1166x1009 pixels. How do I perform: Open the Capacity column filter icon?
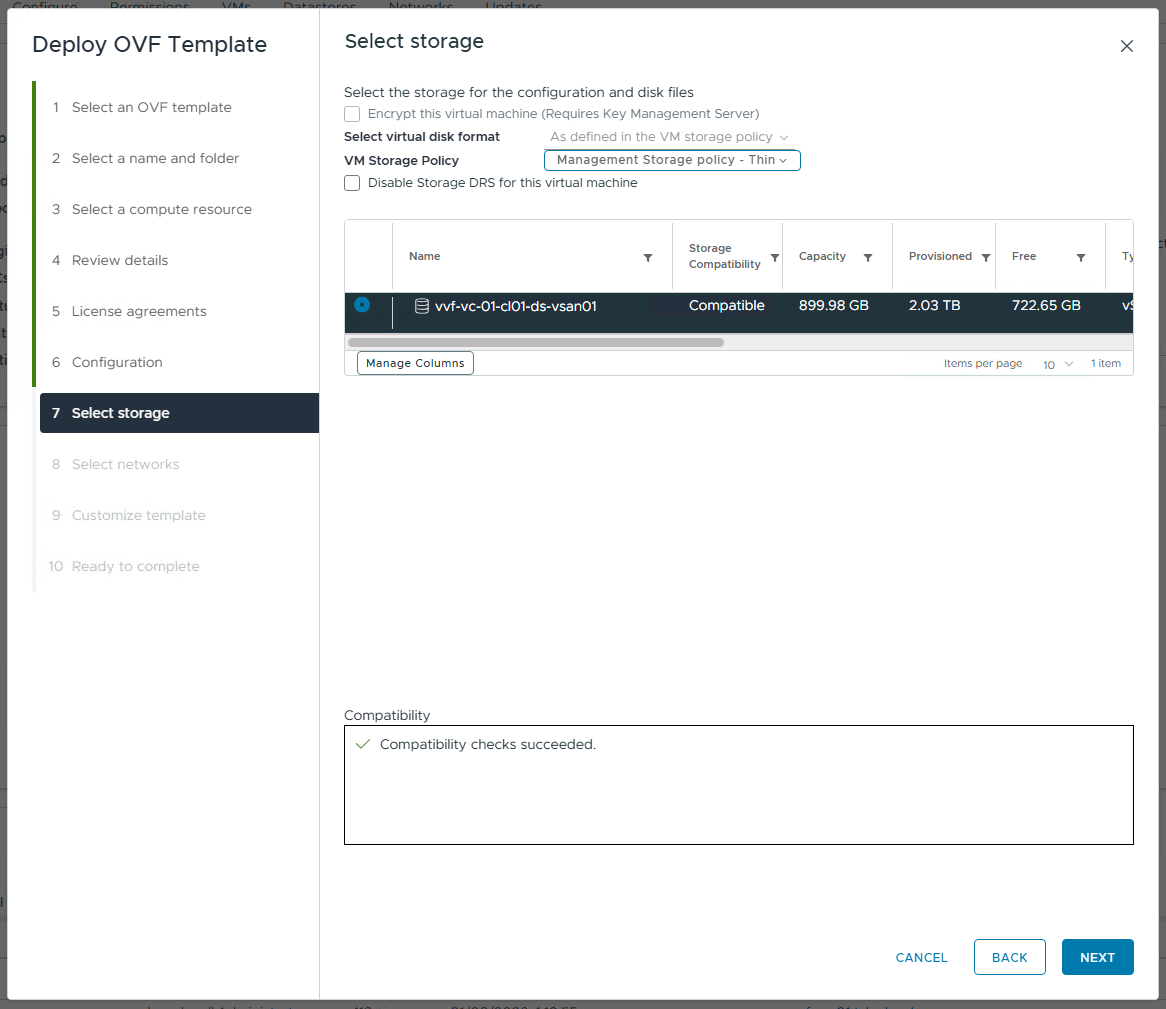pyautogui.click(x=868, y=258)
